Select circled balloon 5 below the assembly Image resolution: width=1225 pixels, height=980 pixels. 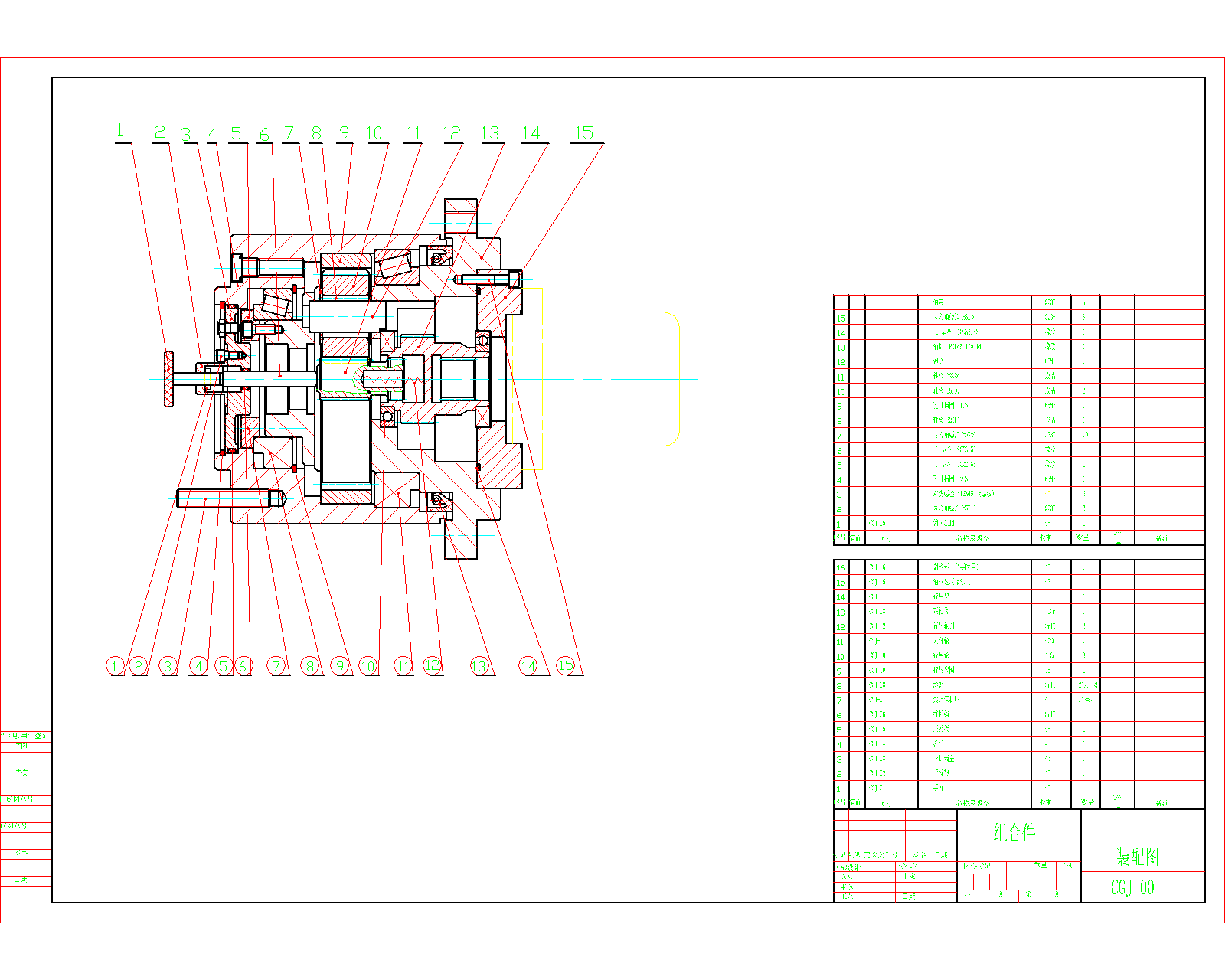click(224, 666)
